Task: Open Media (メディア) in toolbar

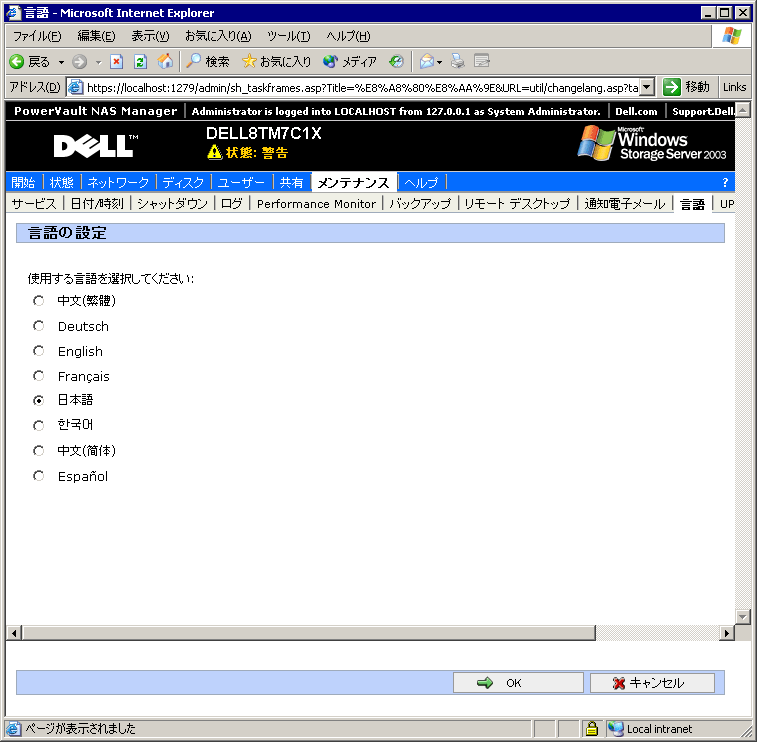Action: pos(350,61)
